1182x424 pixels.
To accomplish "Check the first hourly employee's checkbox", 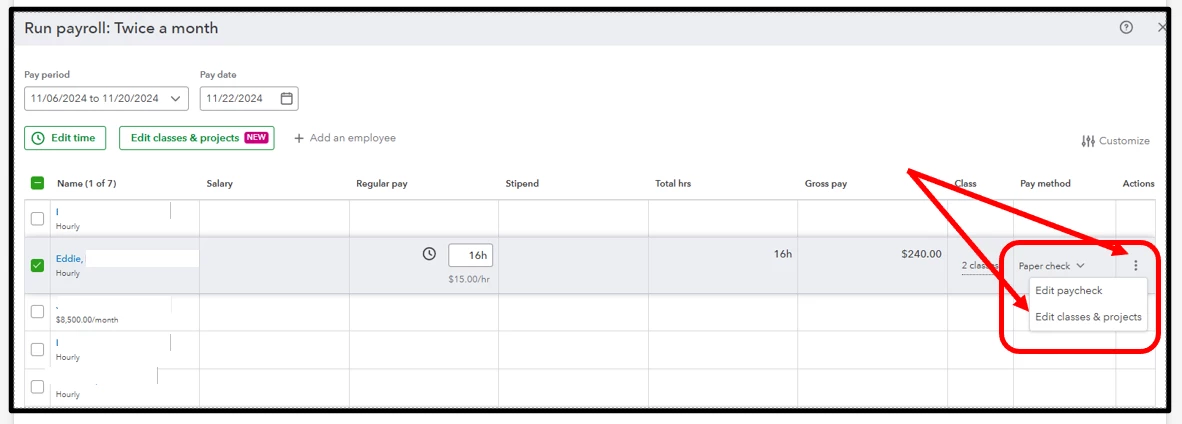I will (x=37, y=219).
